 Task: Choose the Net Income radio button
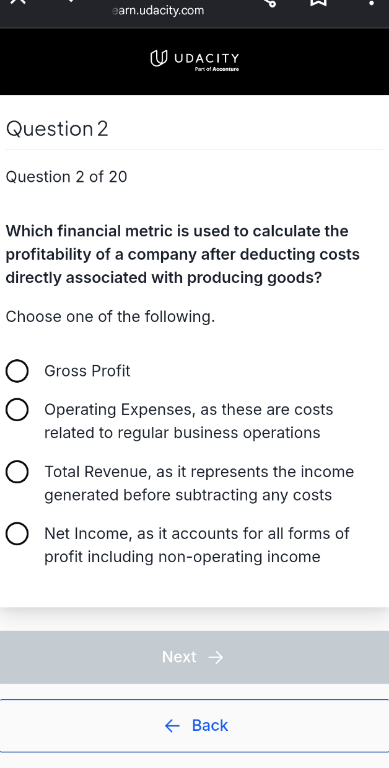(17, 533)
